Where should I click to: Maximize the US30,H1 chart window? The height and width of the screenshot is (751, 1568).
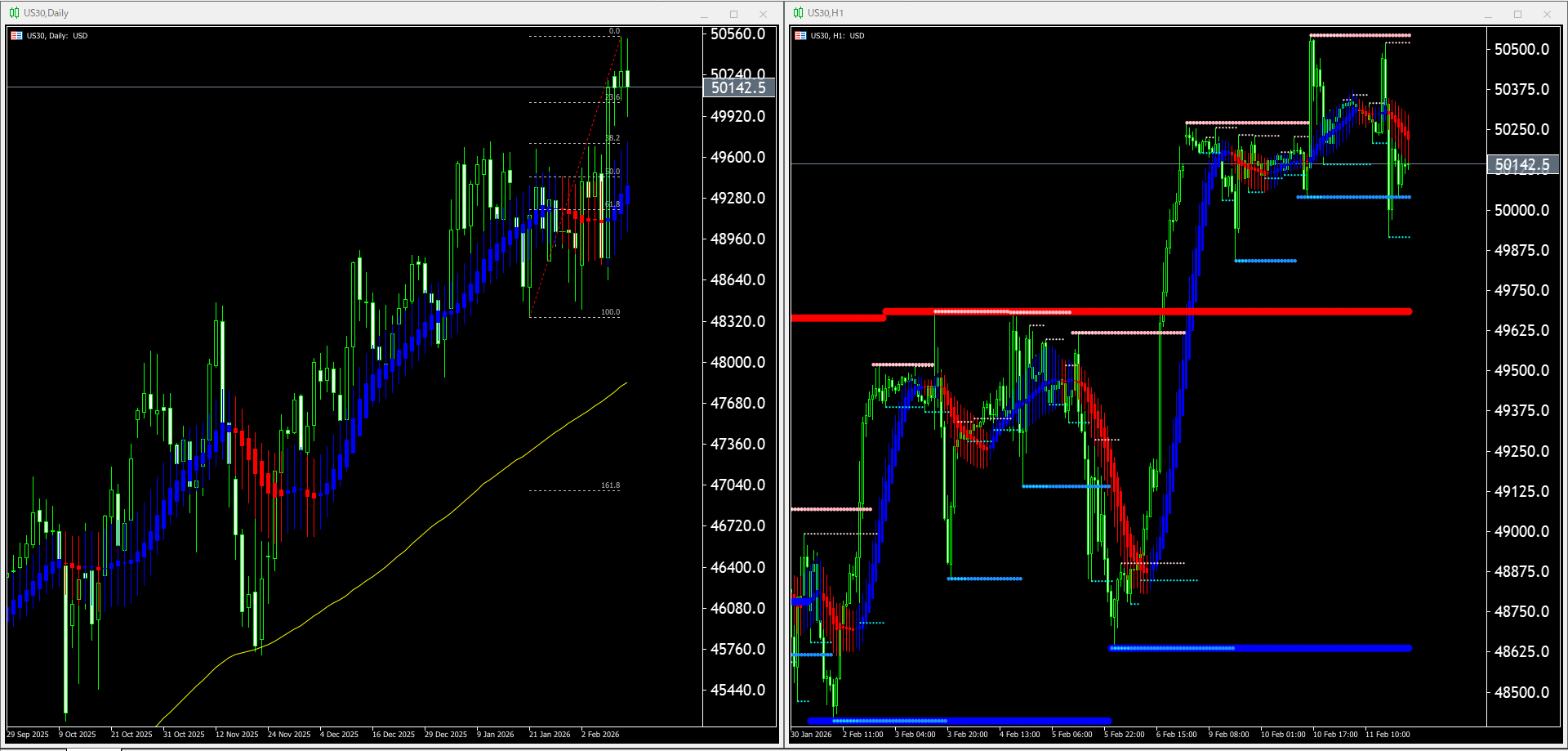coord(1517,14)
